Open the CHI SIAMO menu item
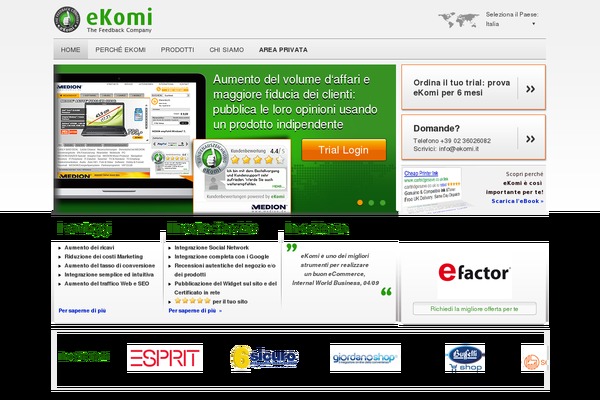600x400 pixels. point(227,50)
